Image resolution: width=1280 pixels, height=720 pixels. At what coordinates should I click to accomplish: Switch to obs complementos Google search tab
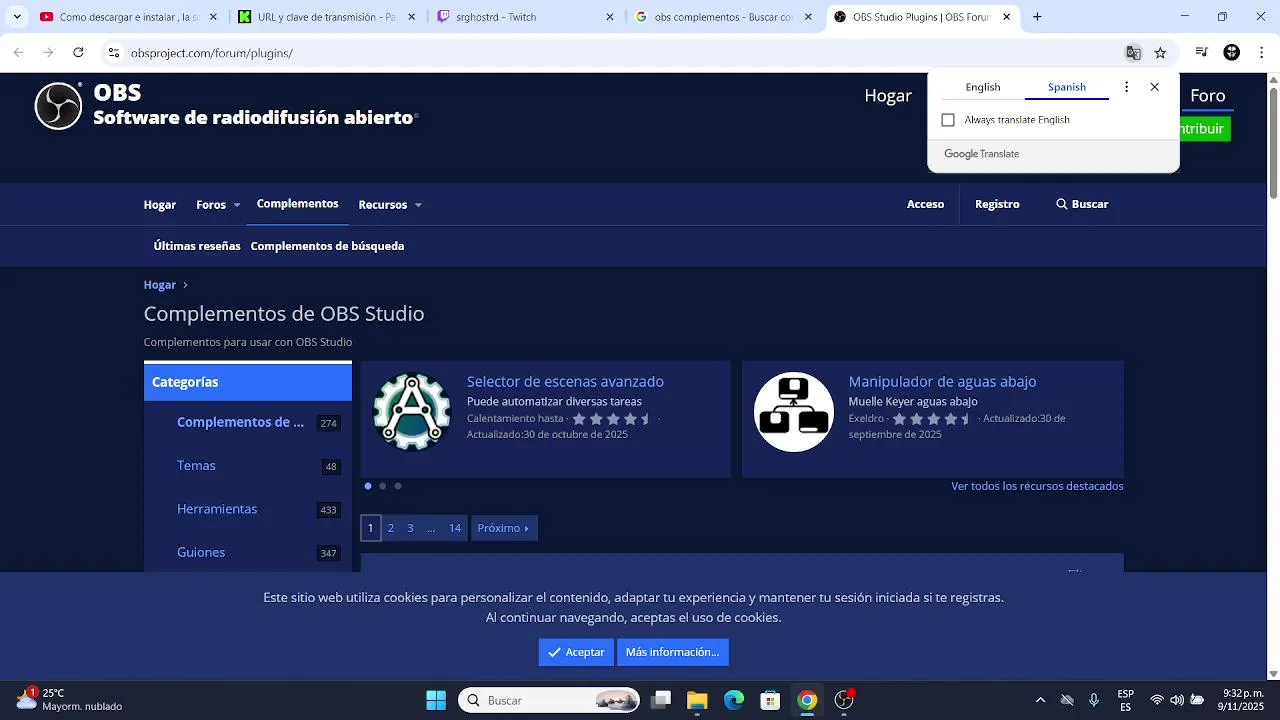point(726,17)
